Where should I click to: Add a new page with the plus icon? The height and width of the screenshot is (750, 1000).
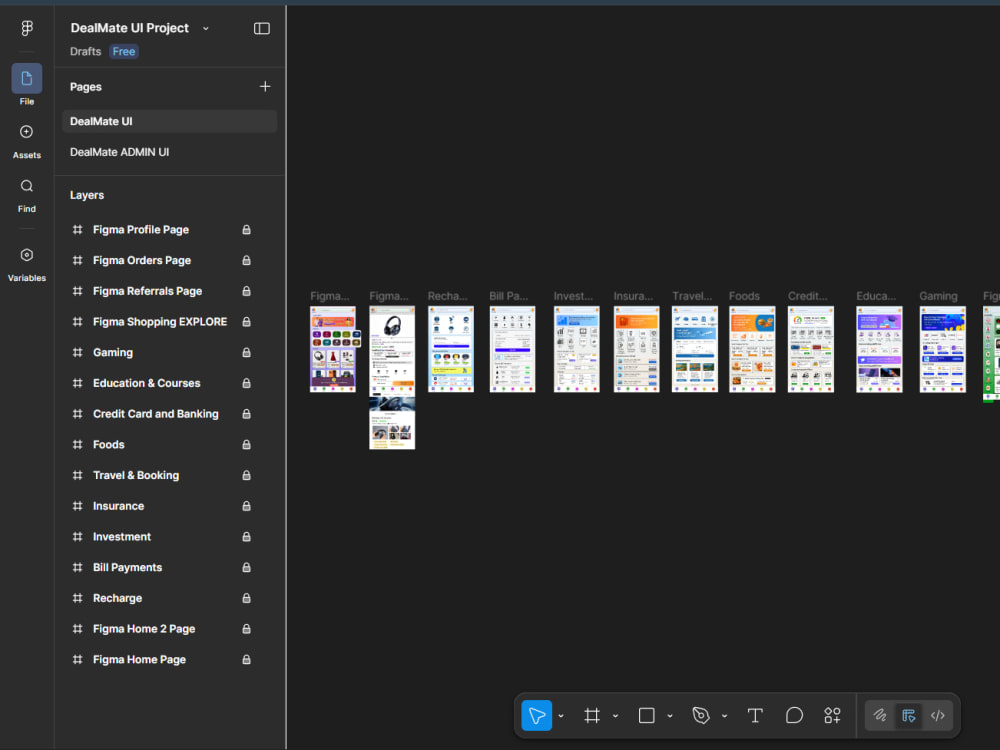click(265, 86)
